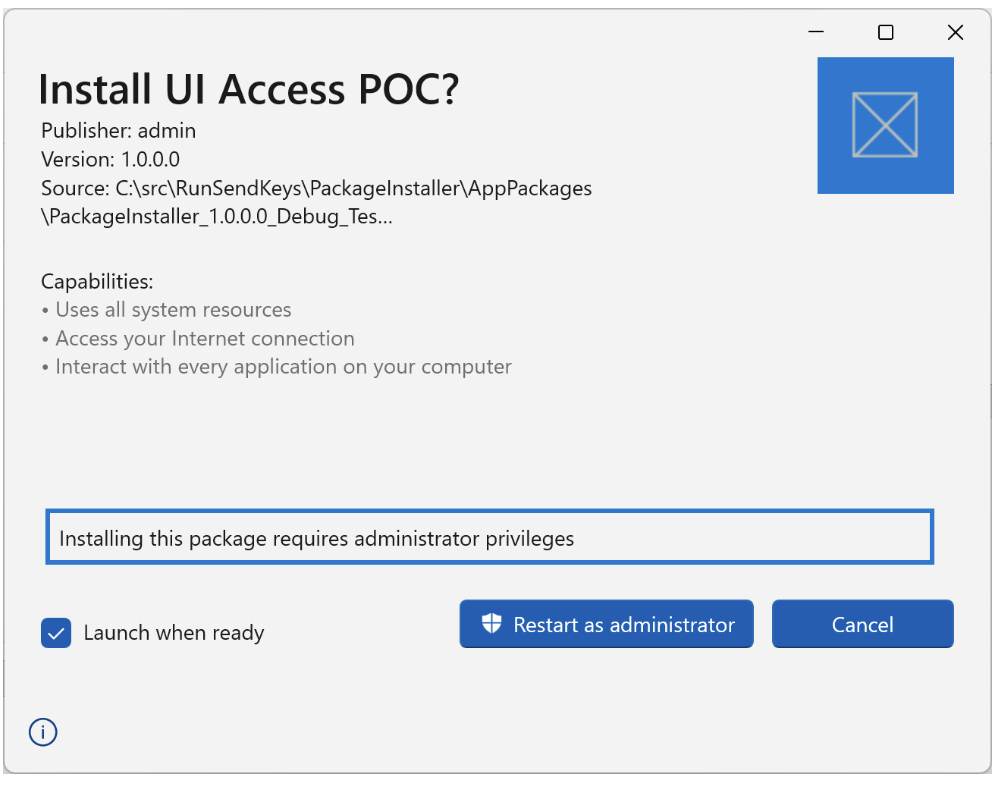
Task: Click the Version 1.0.0.0 line
Action: 111,159
